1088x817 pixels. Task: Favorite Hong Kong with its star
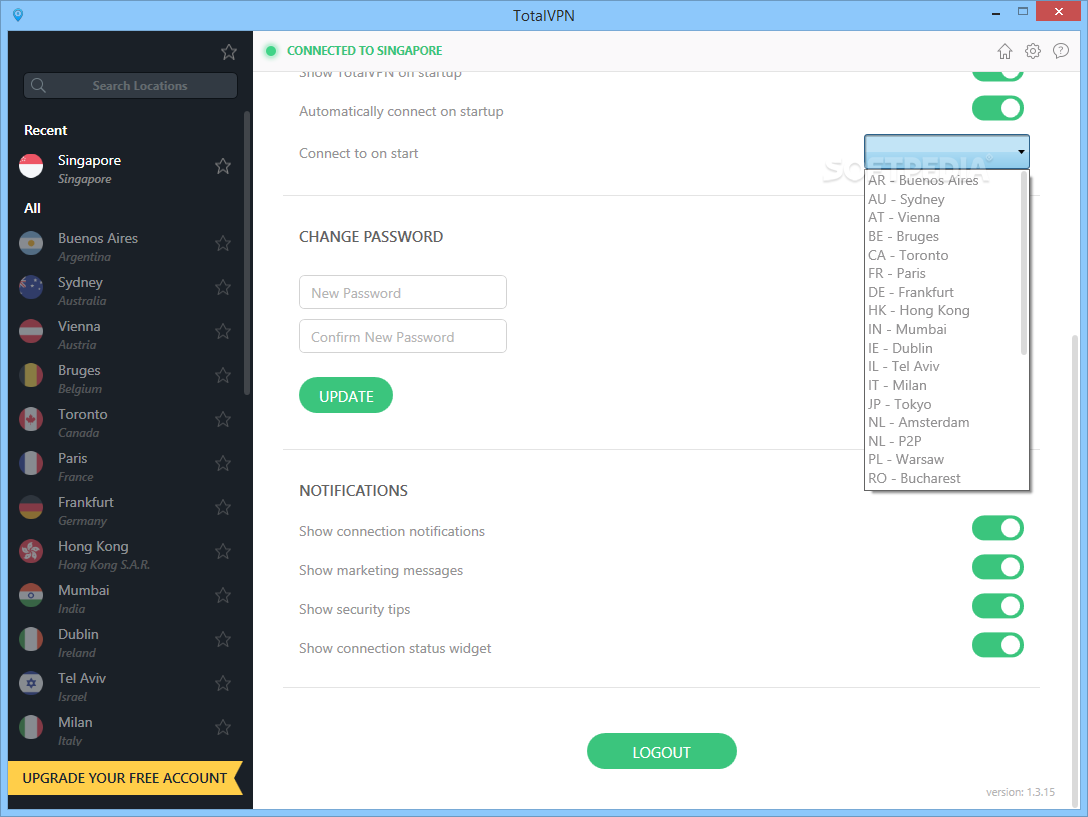pos(223,551)
